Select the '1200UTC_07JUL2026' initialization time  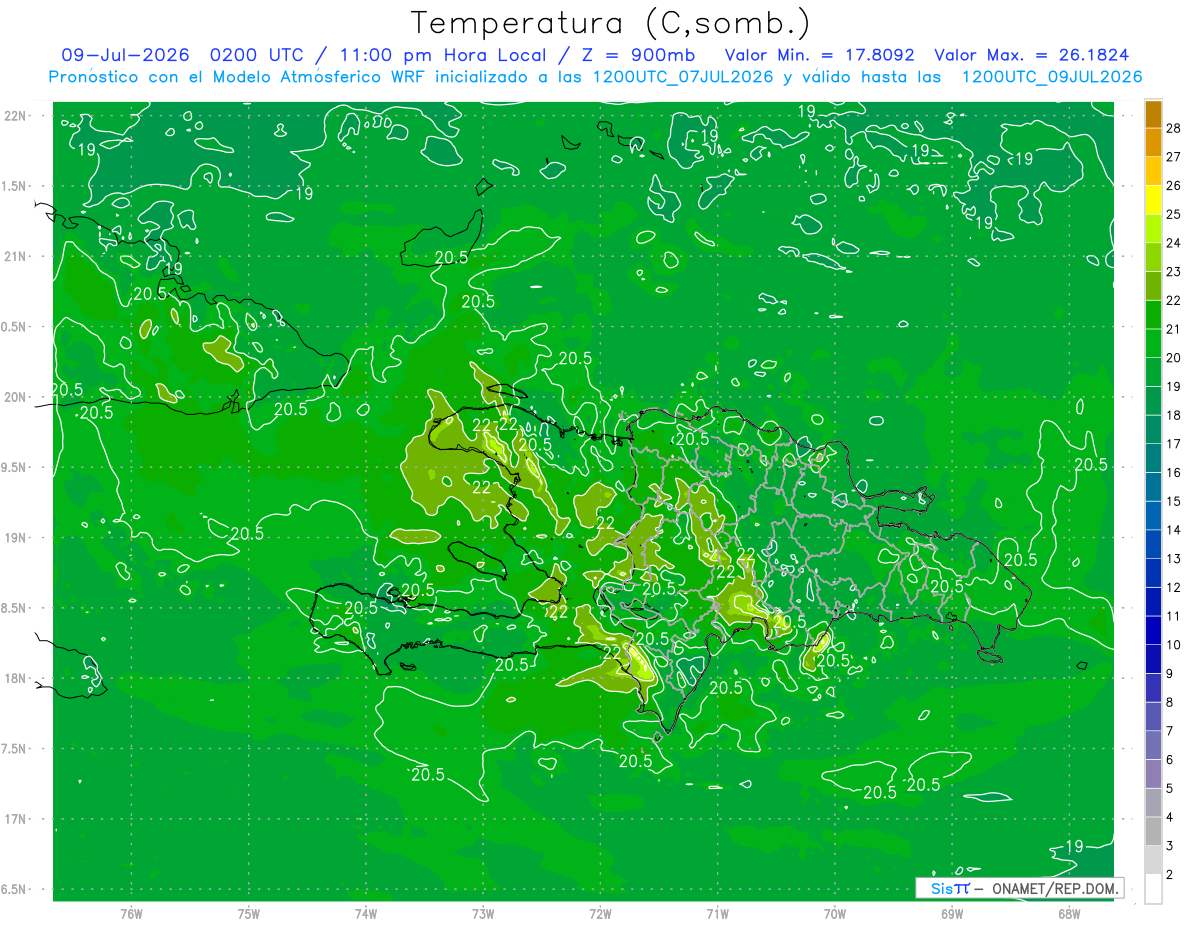(x=683, y=77)
